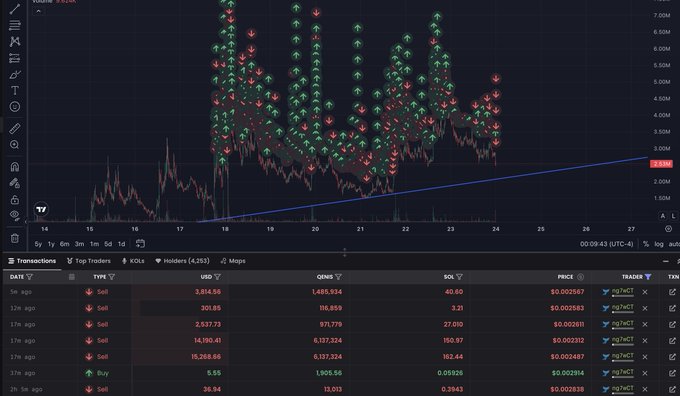The height and width of the screenshot is (396, 680).
Task: Open the Fibonacci lines tool
Action: tap(15, 25)
